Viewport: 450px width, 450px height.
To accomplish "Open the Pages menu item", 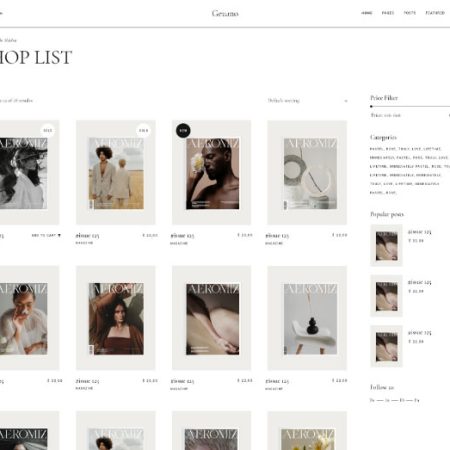I will click(388, 13).
